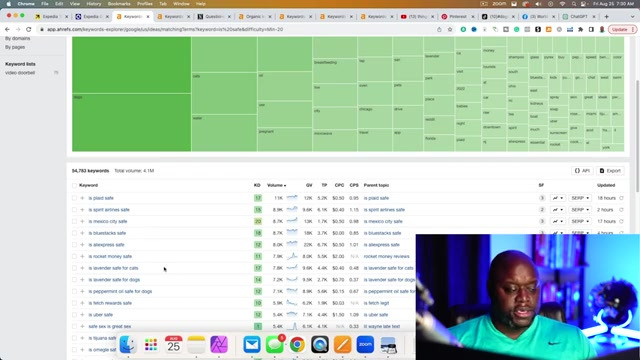
Task: Open the Chrome Profiles menu
Action: click(144, 4)
